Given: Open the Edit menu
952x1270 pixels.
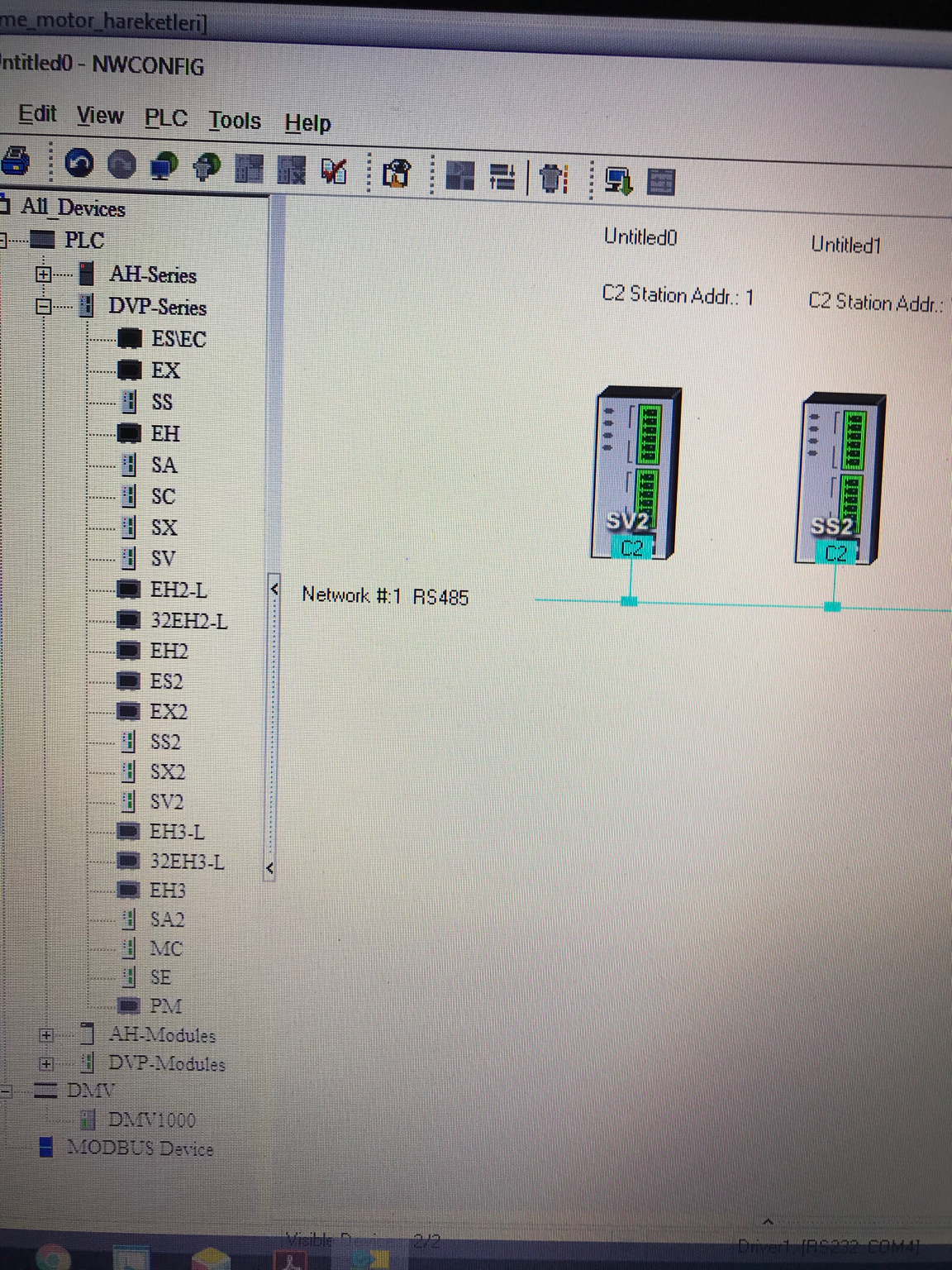Looking at the screenshot, I should 37,114.
